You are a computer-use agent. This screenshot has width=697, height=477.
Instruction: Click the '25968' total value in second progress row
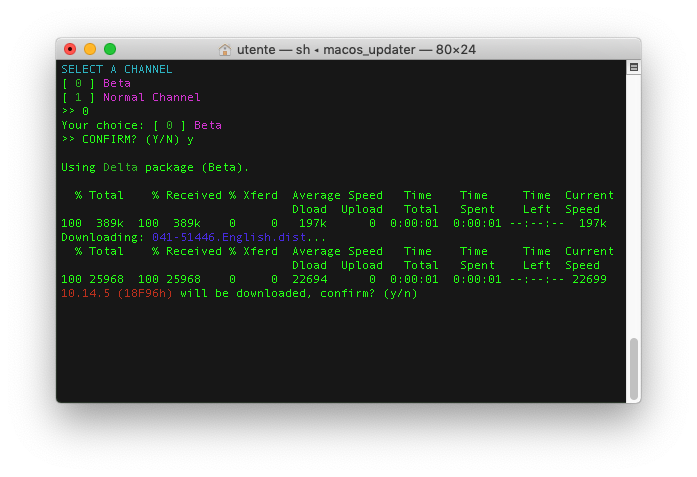[x=107, y=279]
